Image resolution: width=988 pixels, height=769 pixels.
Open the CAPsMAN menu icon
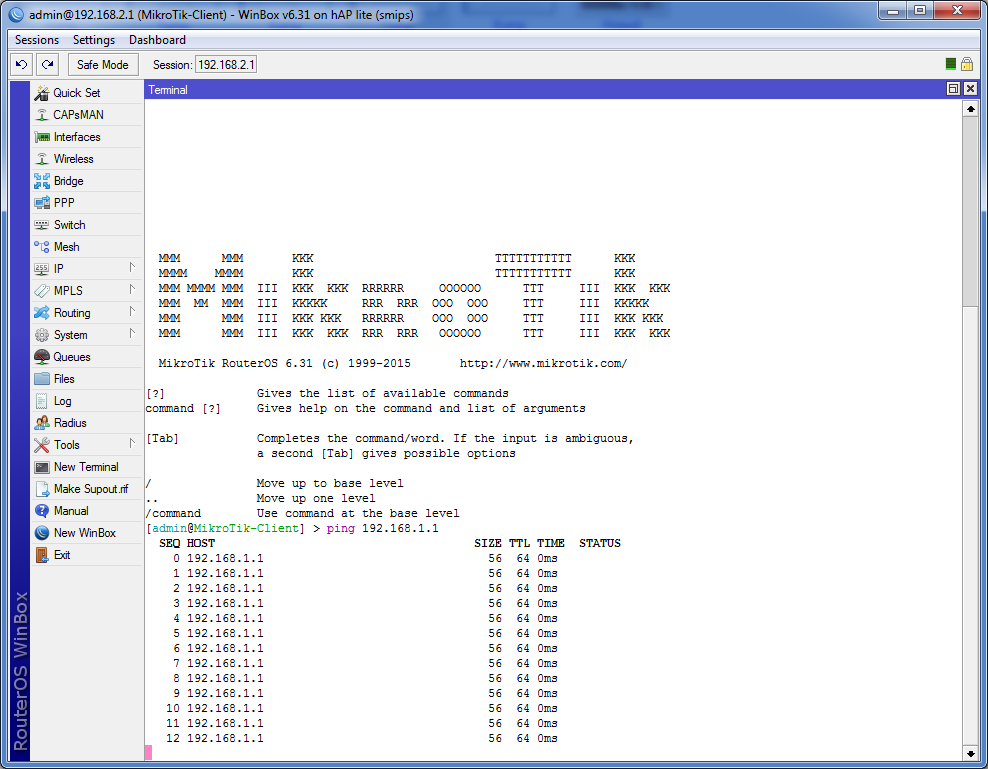42,115
